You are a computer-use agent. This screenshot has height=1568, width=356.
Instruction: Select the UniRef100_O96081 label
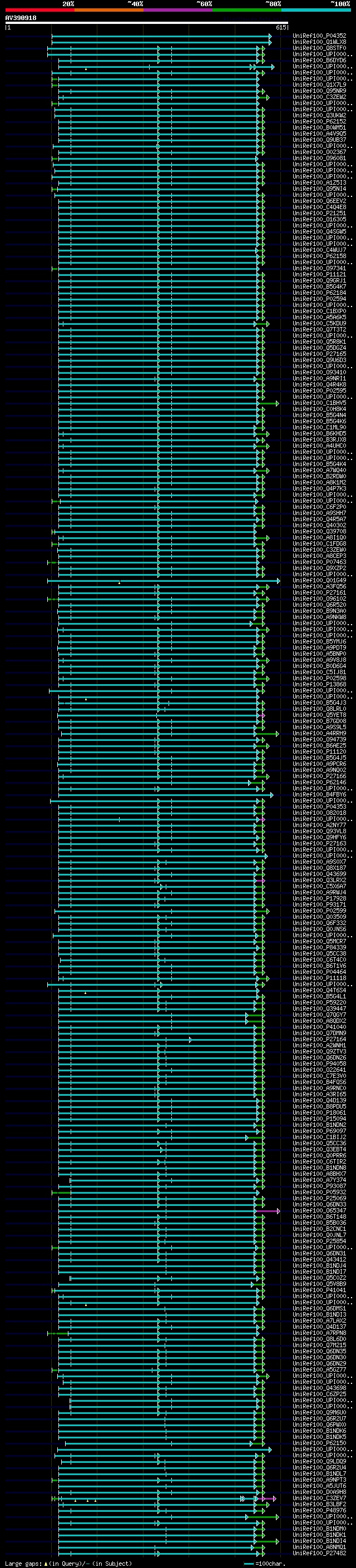(x=319, y=159)
